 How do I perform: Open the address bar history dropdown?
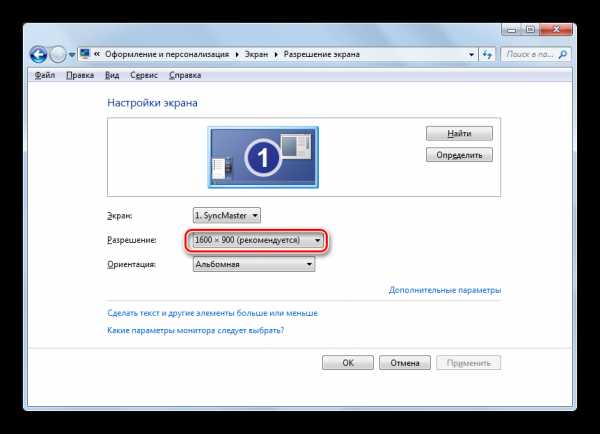(x=471, y=55)
